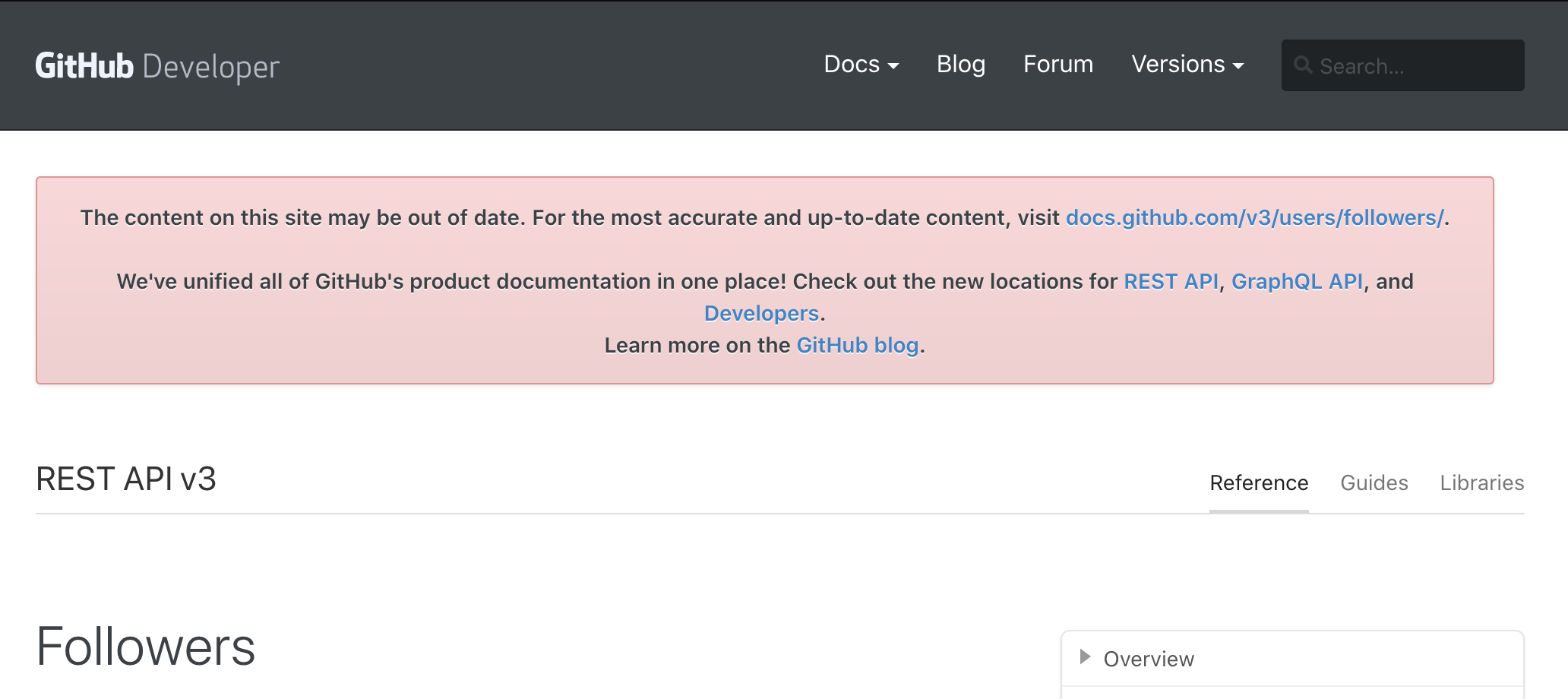Screen dimensions: 1568x699
Task: Click the Overview sidebar item
Action: point(1292,659)
